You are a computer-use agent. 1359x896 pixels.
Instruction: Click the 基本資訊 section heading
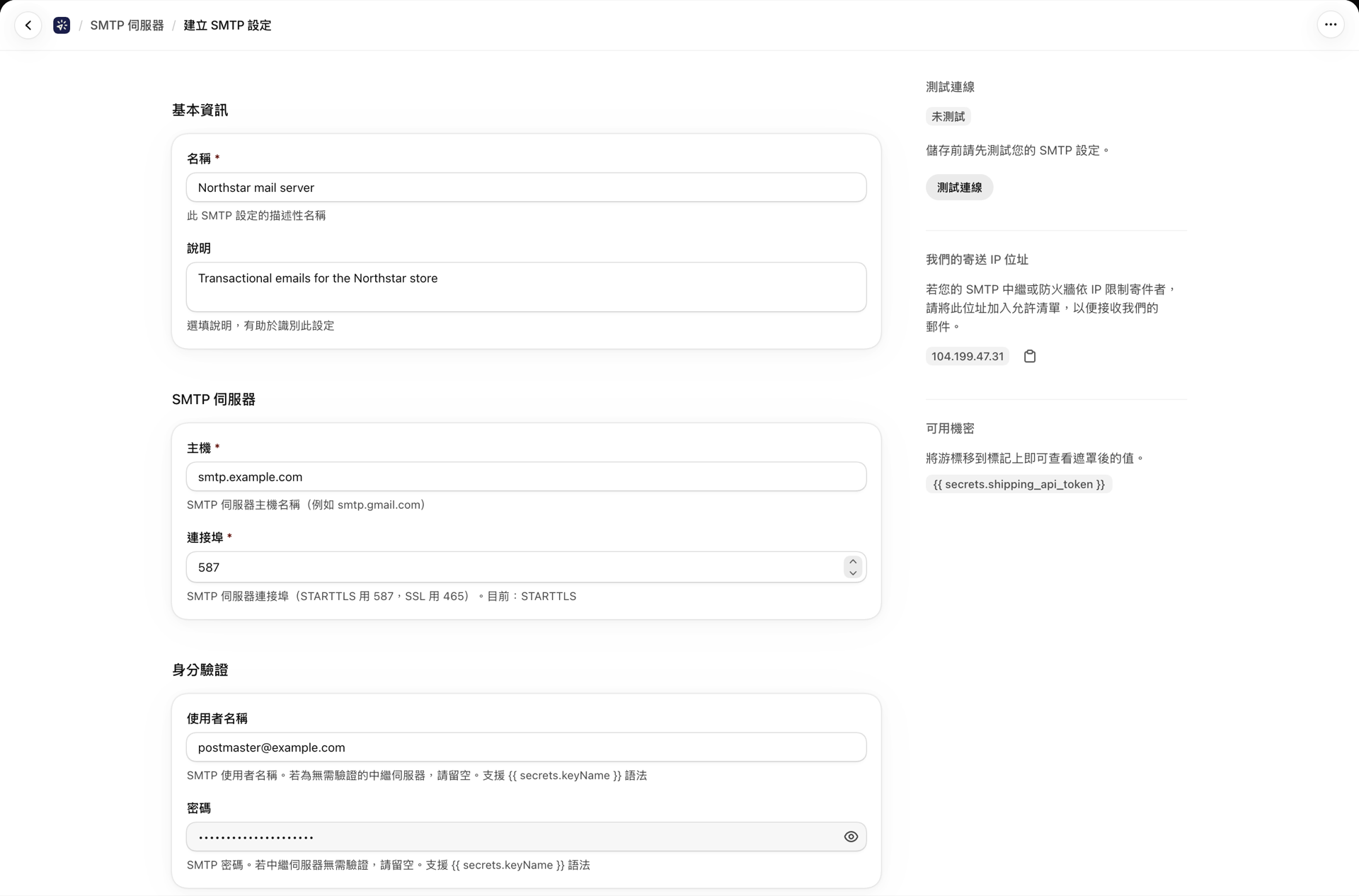pos(200,110)
